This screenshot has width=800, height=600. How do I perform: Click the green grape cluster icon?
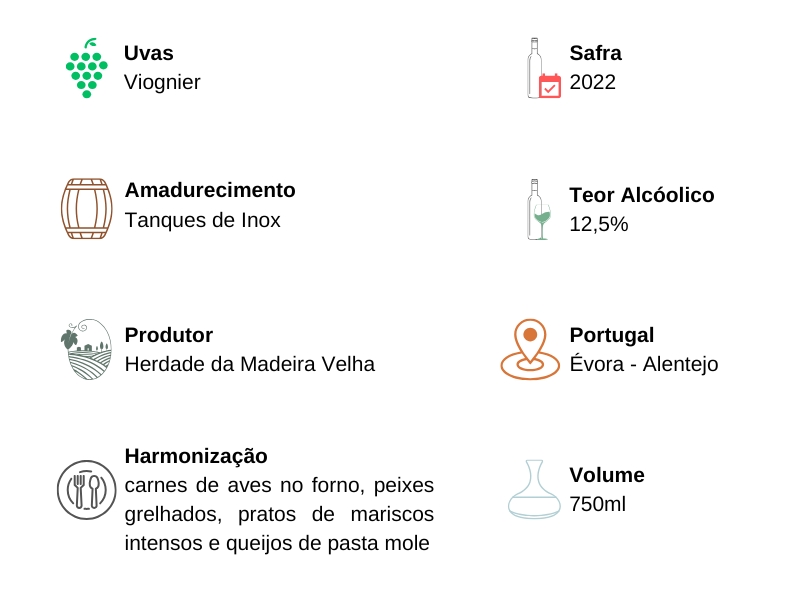(86, 69)
